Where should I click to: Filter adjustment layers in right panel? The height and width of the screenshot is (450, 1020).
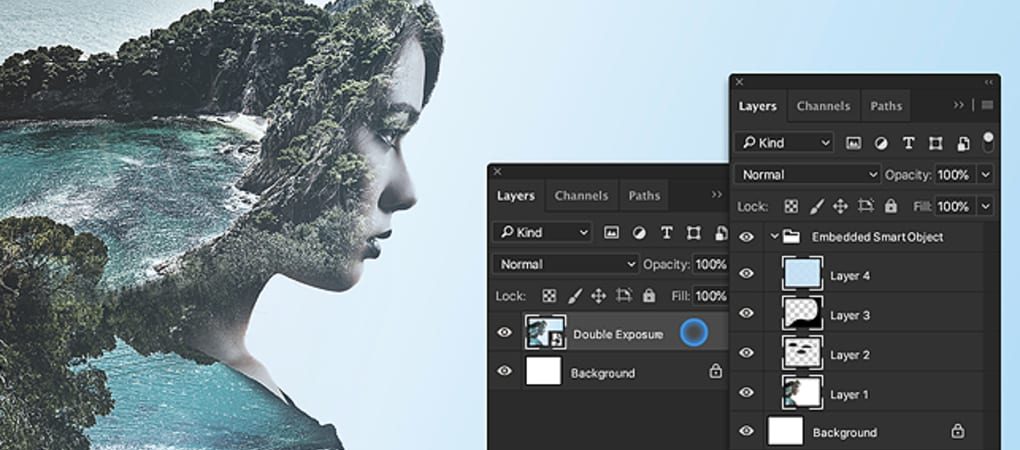[881, 143]
